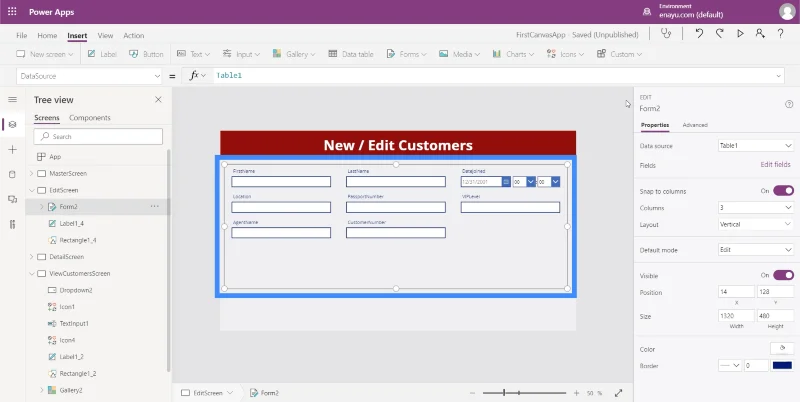The width and height of the screenshot is (800, 402).
Task: Expand the MasterScreen tree node
Action: coord(32,173)
